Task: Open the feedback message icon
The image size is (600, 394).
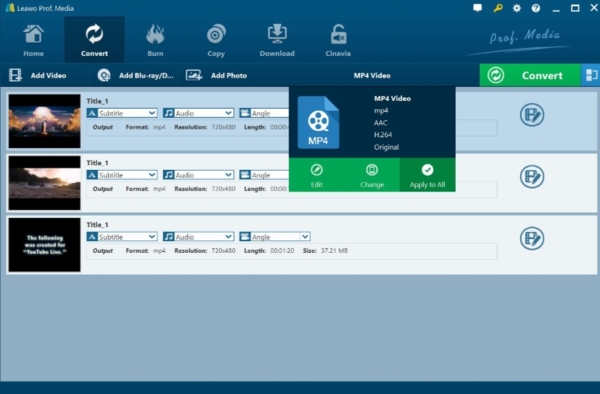Action: [x=477, y=8]
